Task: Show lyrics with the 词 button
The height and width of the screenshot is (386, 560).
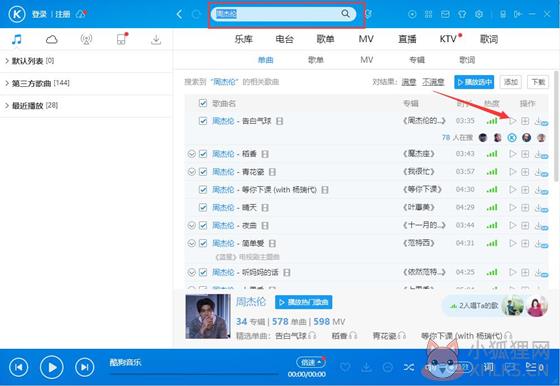Action: pyautogui.click(x=488, y=367)
